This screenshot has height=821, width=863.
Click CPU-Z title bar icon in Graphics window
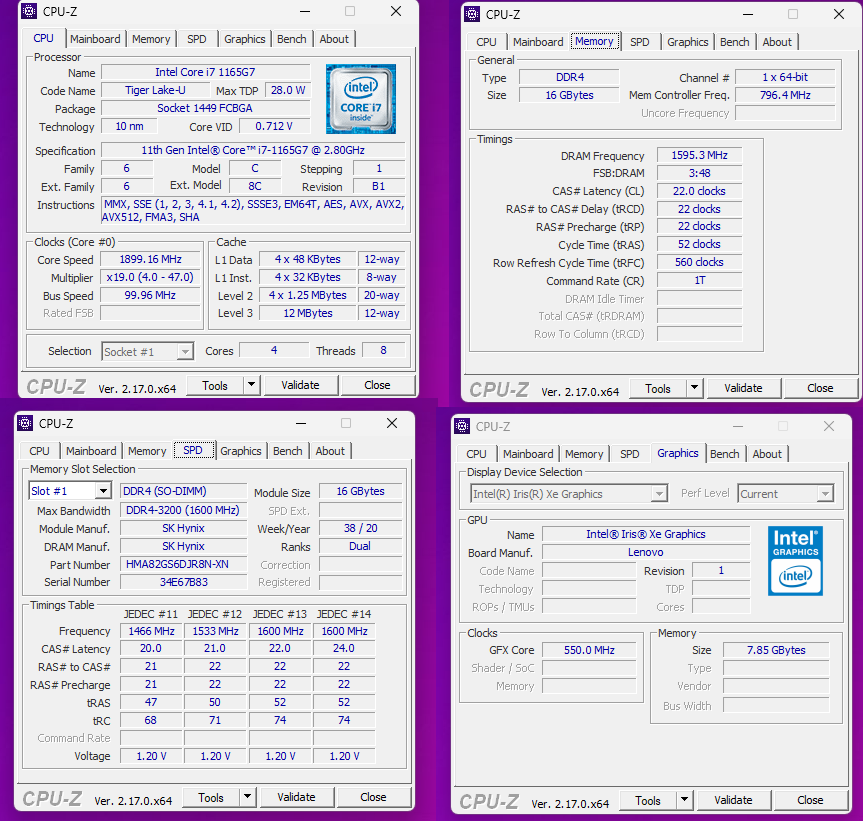tap(462, 426)
